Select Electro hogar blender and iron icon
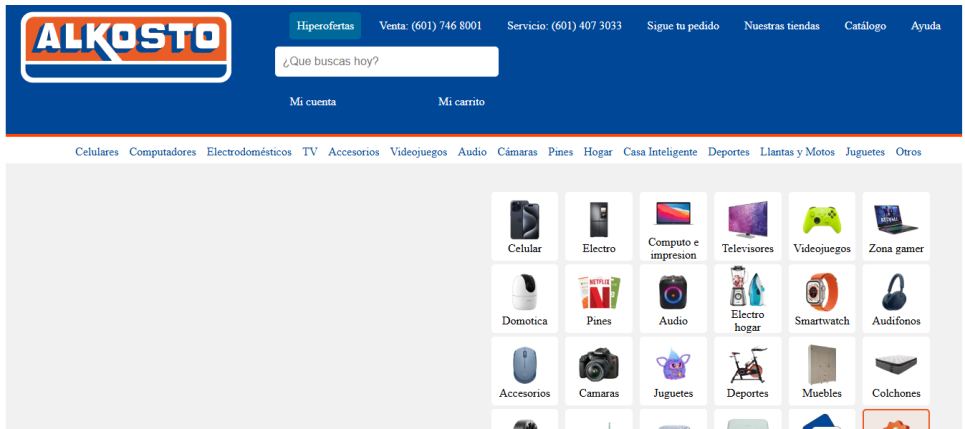Viewport: 965px width, 429px height. pyautogui.click(x=748, y=286)
